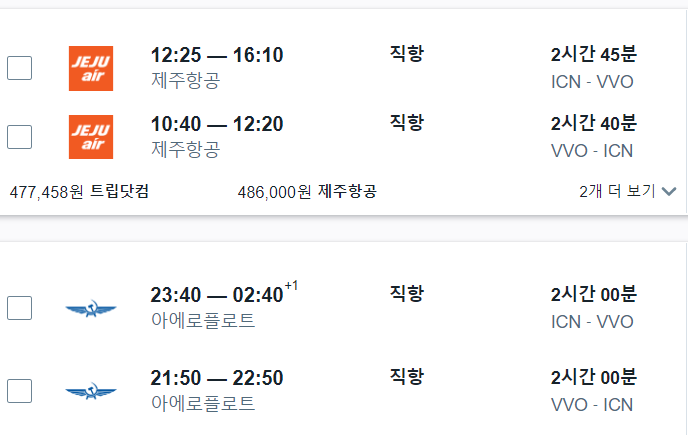Click the 12:25 — 16:10 departure time
Image resolution: width=688 pixels, height=435 pixels.
pos(216,55)
